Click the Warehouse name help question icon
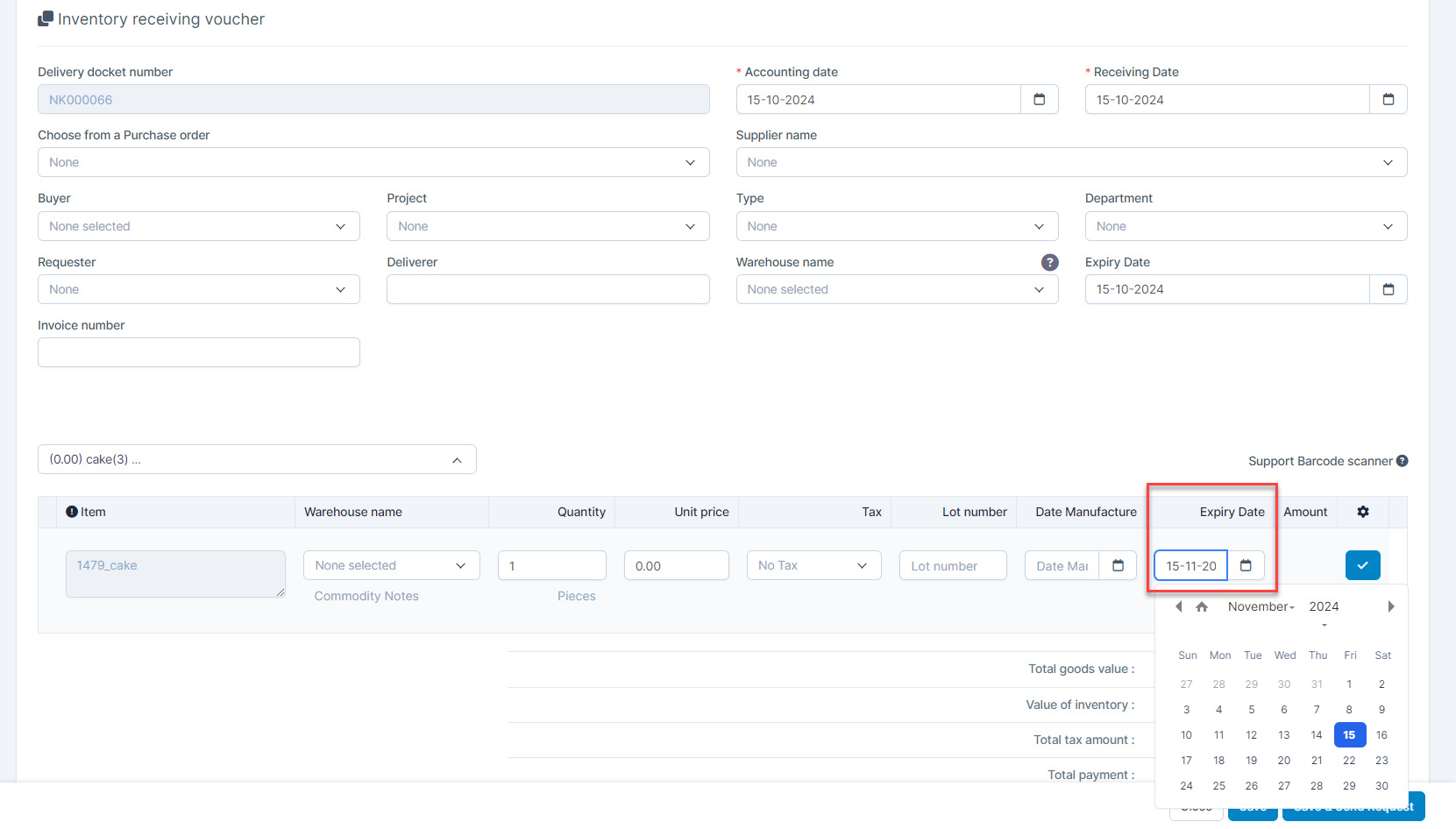This screenshot has width=1456, height=829. coord(1049,262)
